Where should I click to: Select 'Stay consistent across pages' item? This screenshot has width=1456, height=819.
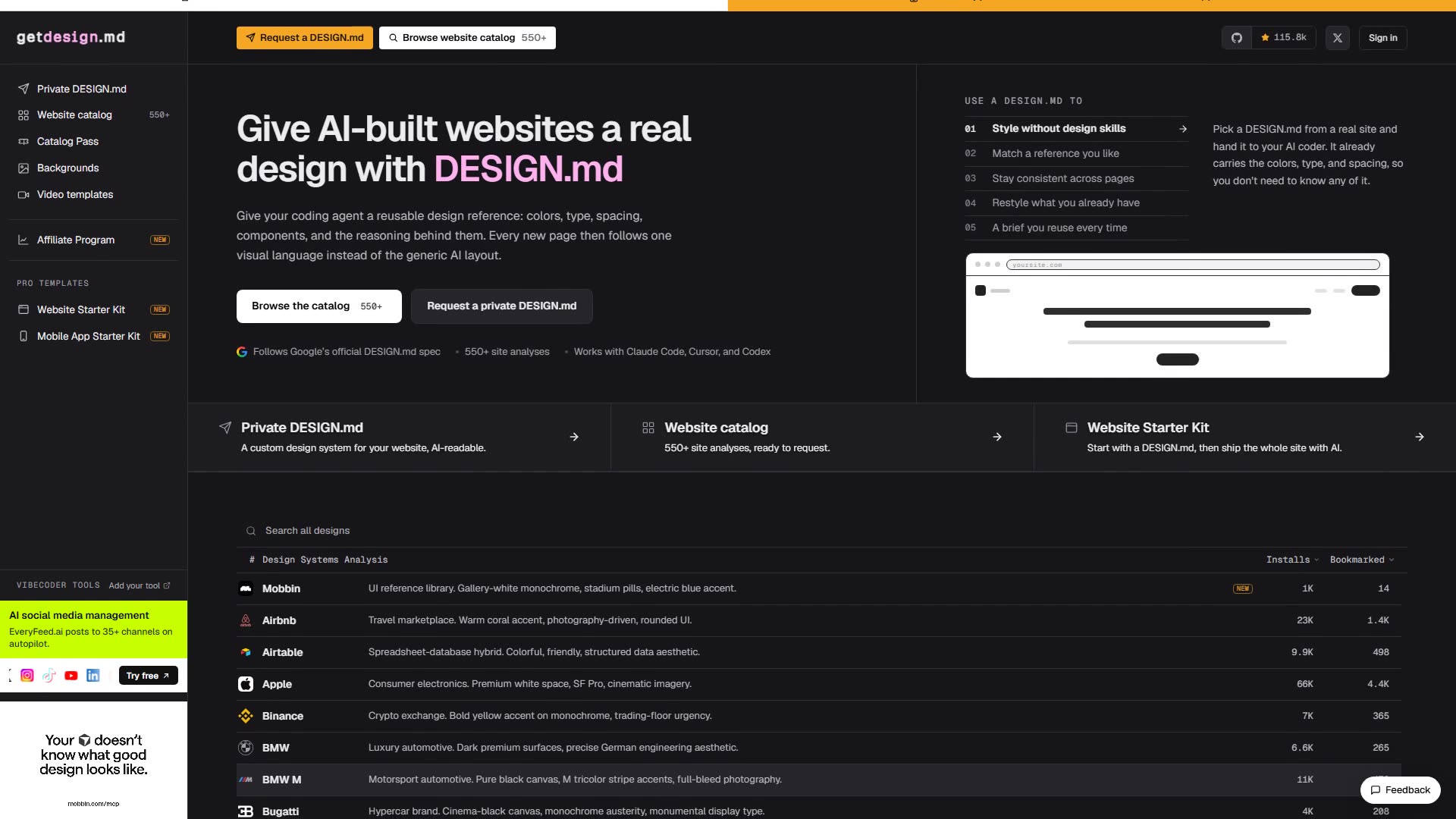point(1076,178)
